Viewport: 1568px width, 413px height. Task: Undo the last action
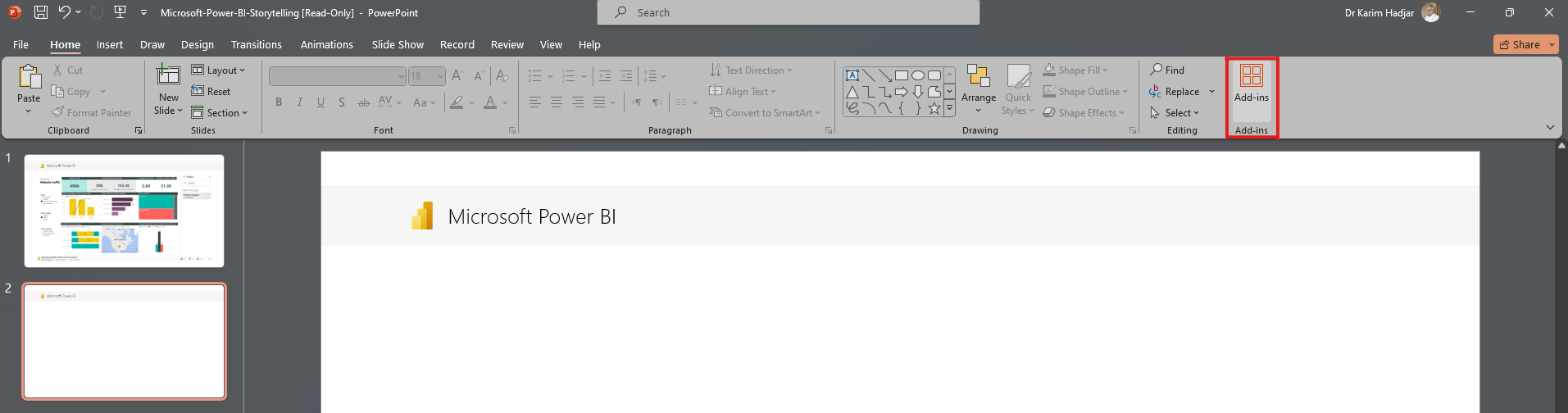coord(64,12)
